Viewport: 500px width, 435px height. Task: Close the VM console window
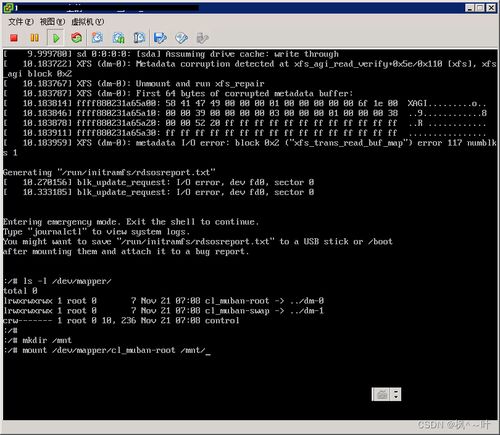pos(491,8)
